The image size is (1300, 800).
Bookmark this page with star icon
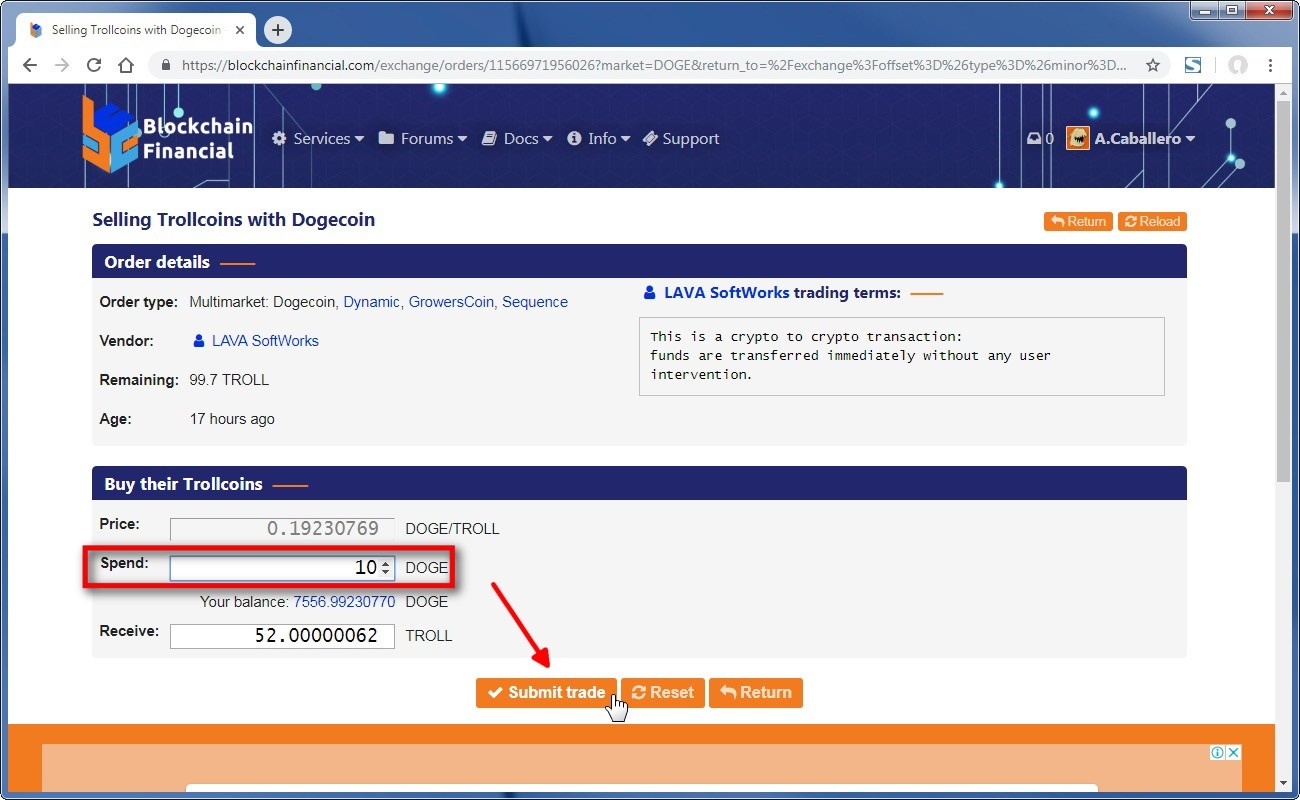coord(1152,65)
